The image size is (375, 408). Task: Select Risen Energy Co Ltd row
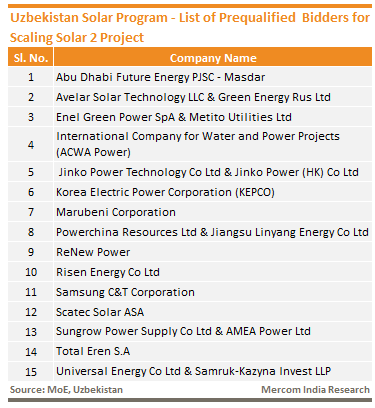(190, 272)
